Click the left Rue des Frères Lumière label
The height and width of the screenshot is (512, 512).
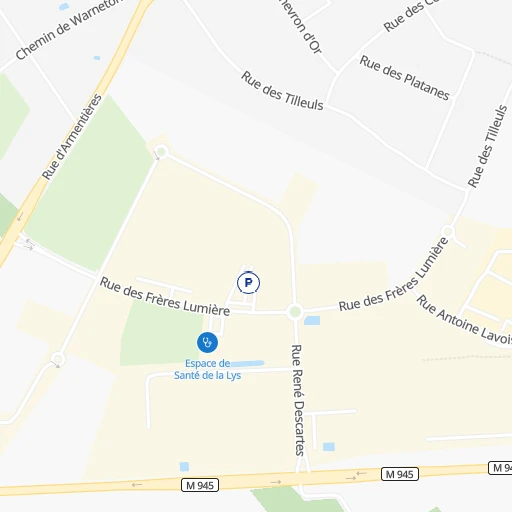pyautogui.click(x=165, y=296)
